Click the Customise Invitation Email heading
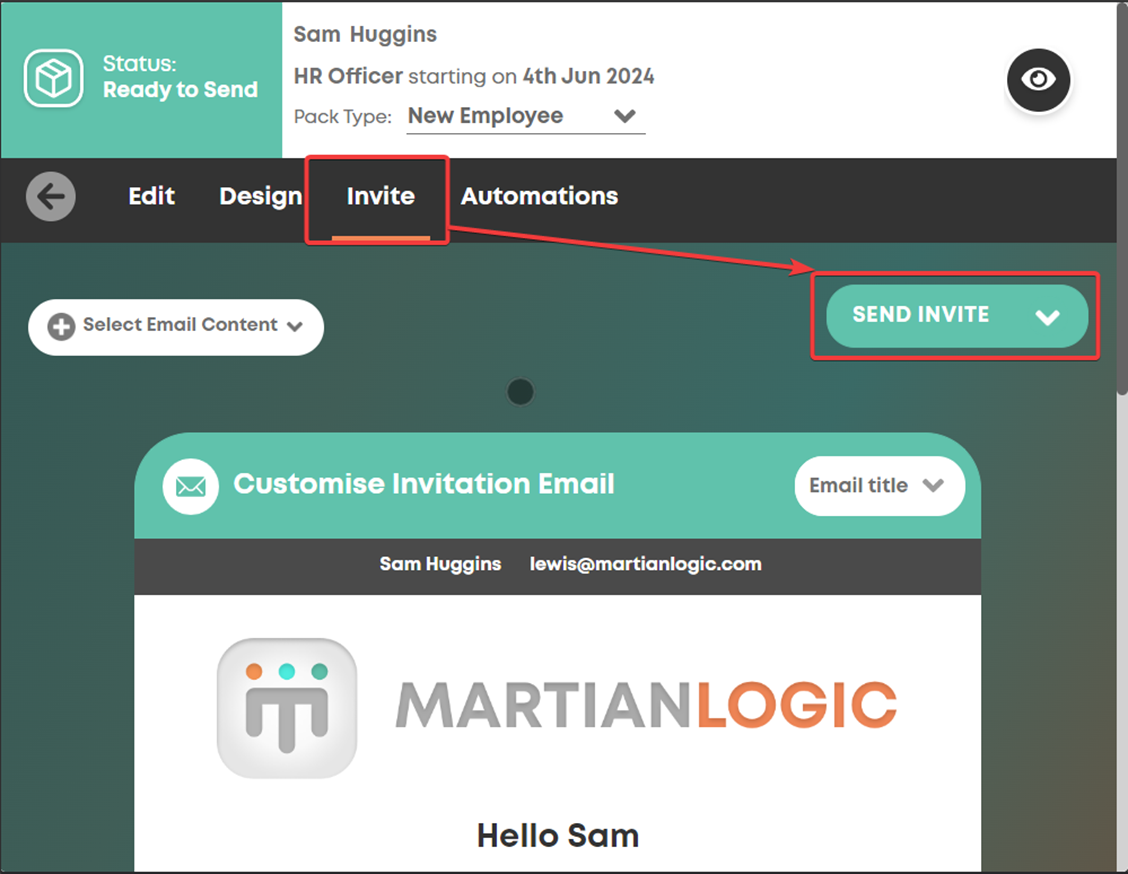1128x874 pixels. [424, 484]
